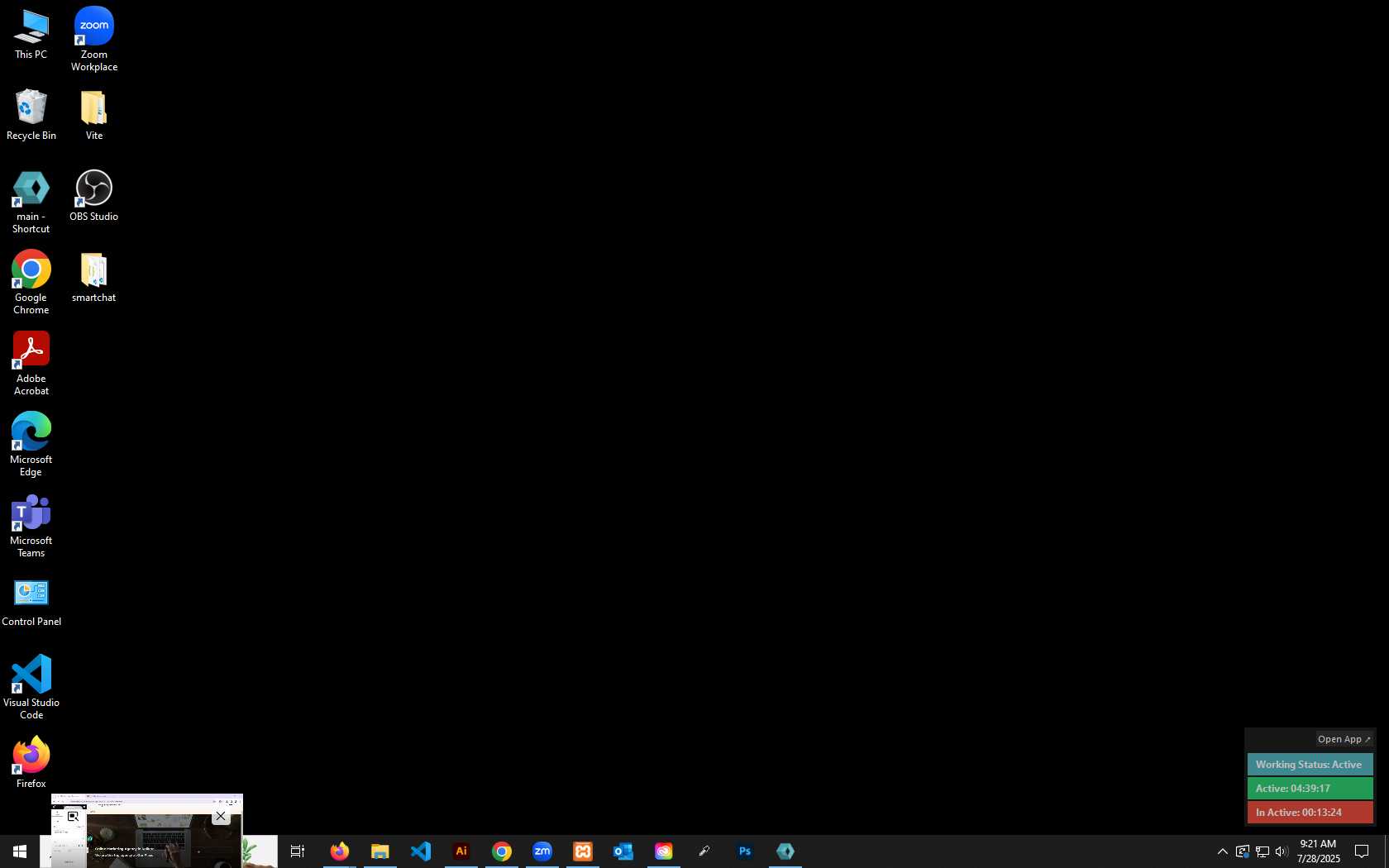Open File Explorer from the taskbar
Screen dimensions: 1389x868
pyautogui.click(x=380, y=851)
